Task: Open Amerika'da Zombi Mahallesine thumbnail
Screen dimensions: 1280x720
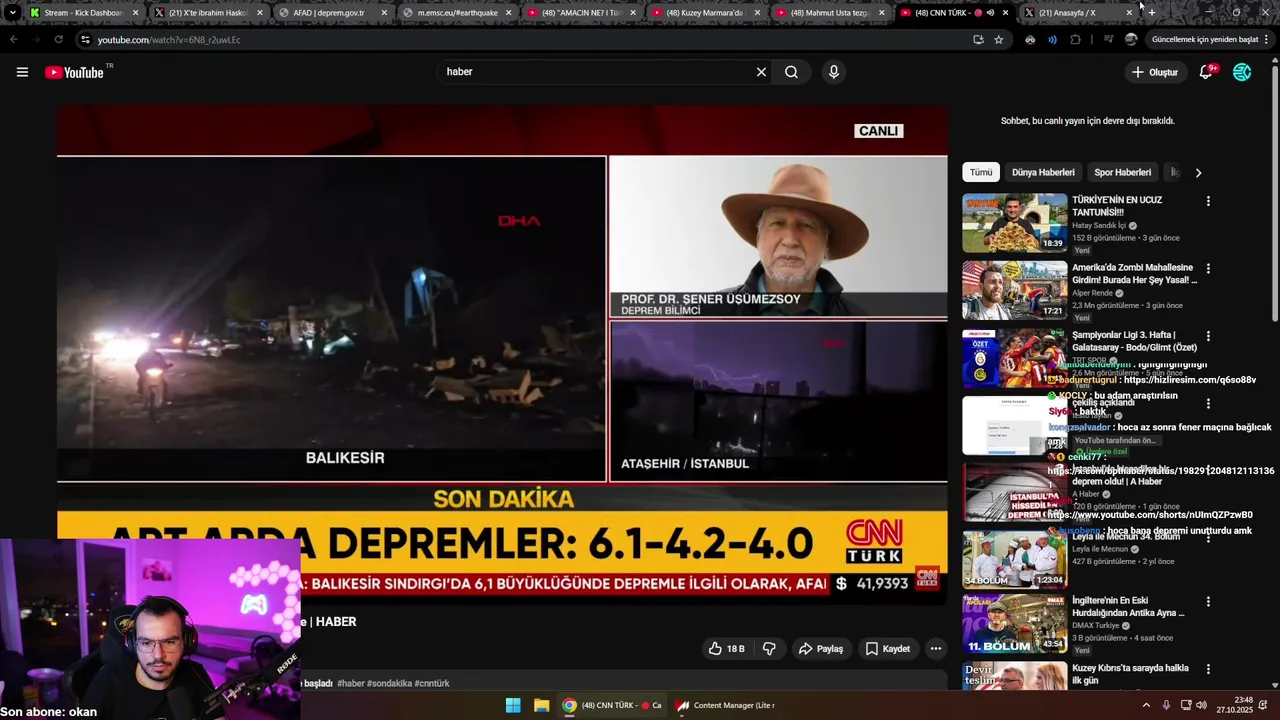Action: click(x=1014, y=290)
